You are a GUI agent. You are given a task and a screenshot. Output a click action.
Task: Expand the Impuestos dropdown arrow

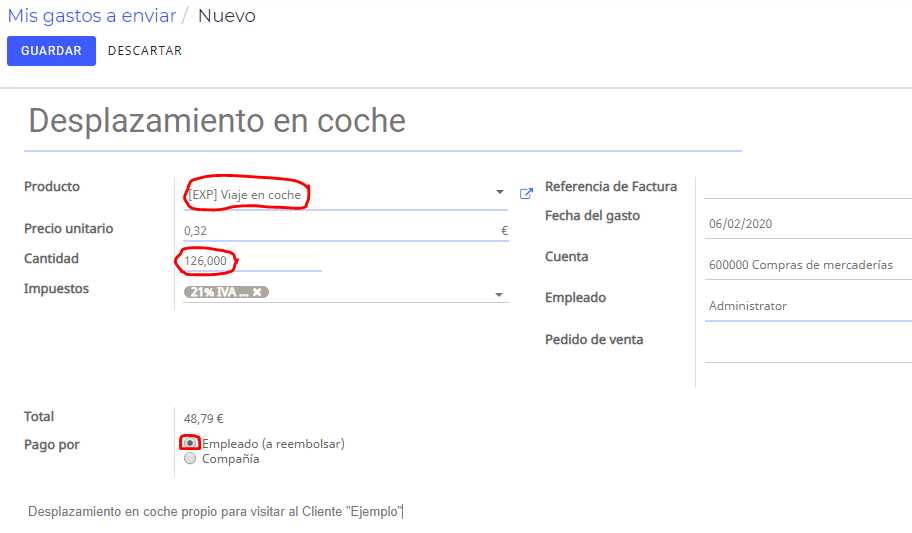498,295
